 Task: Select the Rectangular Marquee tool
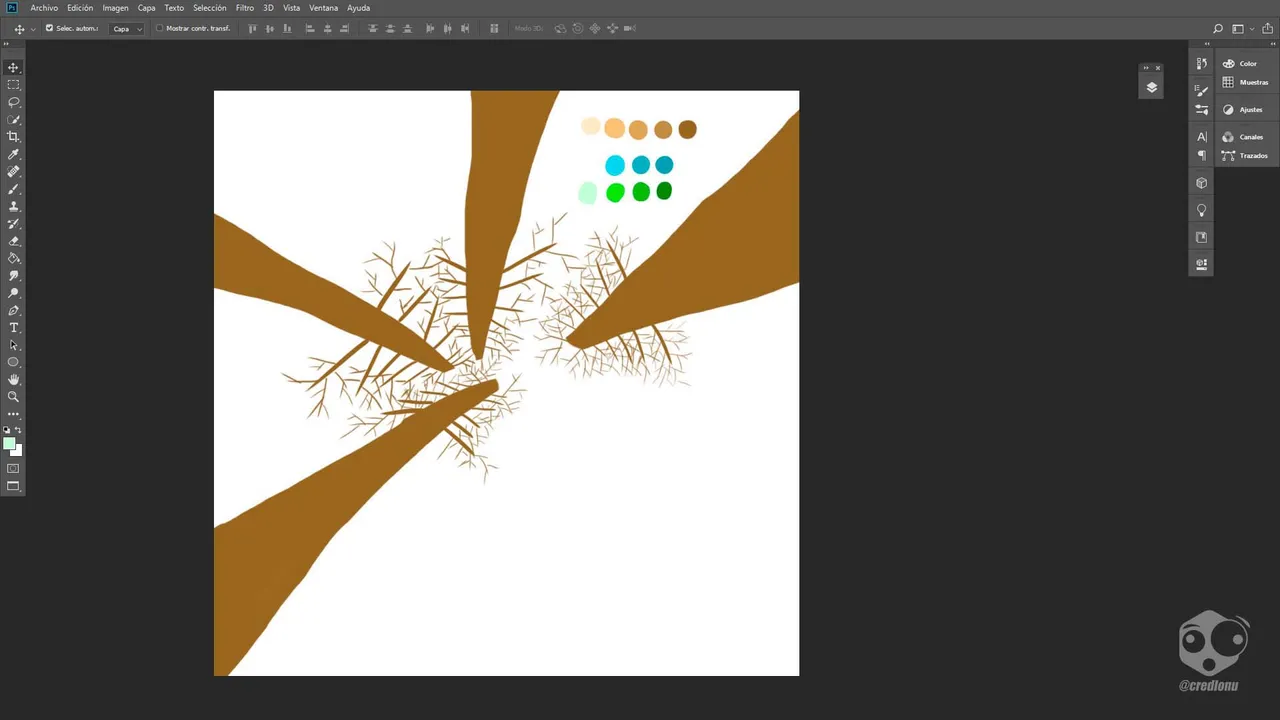pyautogui.click(x=13, y=85)
